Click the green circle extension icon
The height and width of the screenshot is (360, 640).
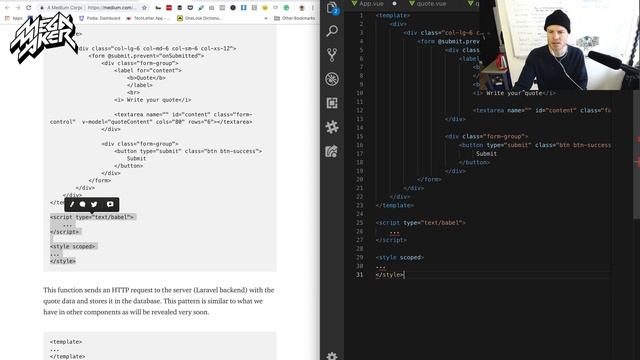click(286, 8)
